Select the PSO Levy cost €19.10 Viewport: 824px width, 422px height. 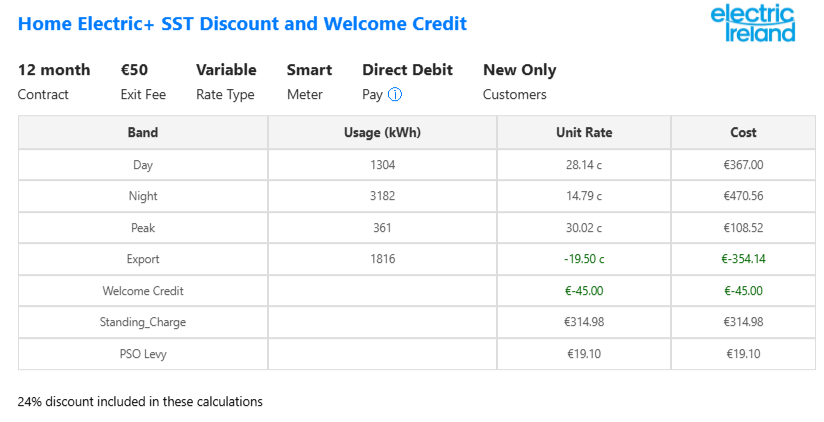(743, 354)
